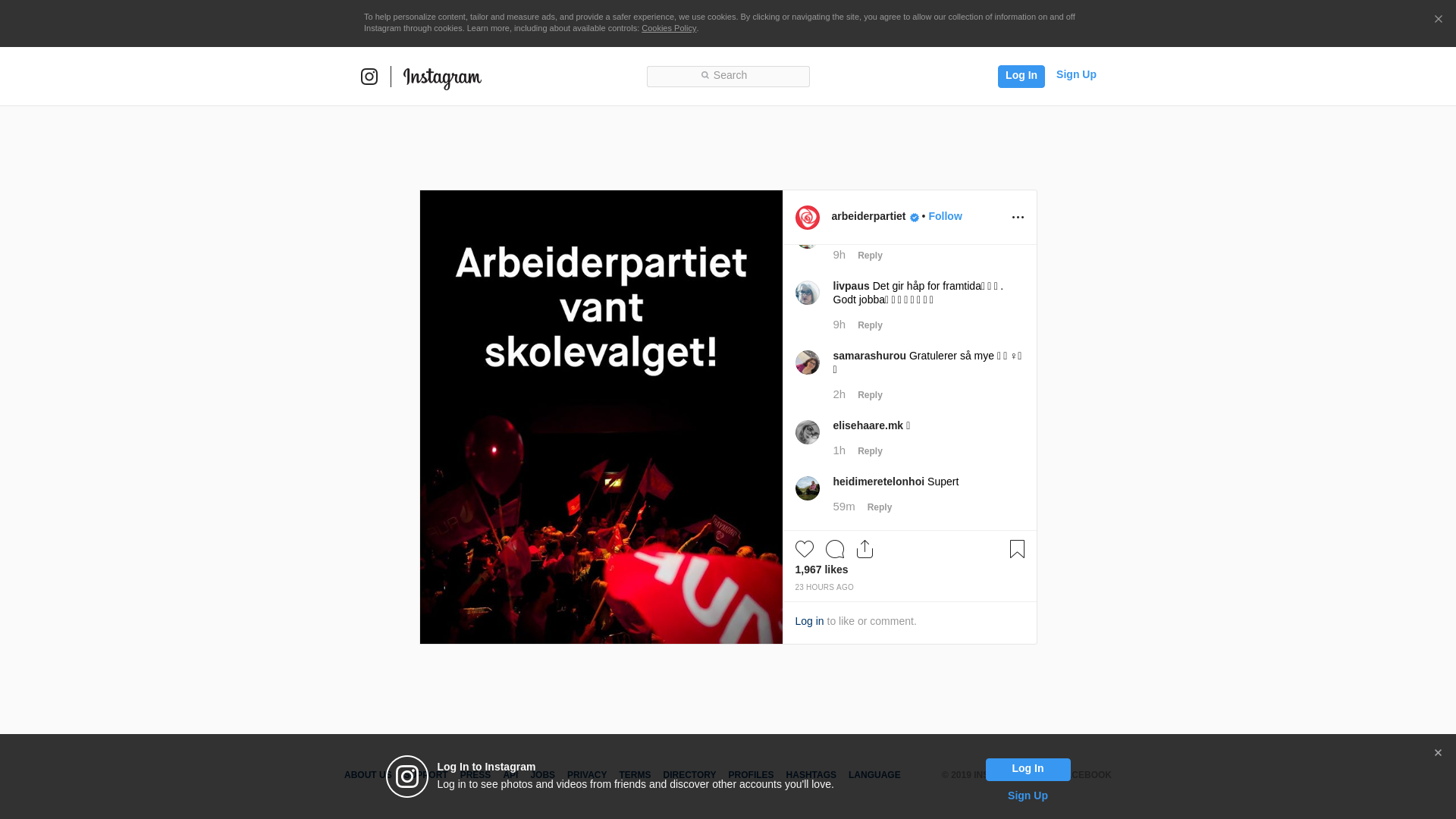
Task: Open the heidimeretelonhoi username link
Action: 878,482
